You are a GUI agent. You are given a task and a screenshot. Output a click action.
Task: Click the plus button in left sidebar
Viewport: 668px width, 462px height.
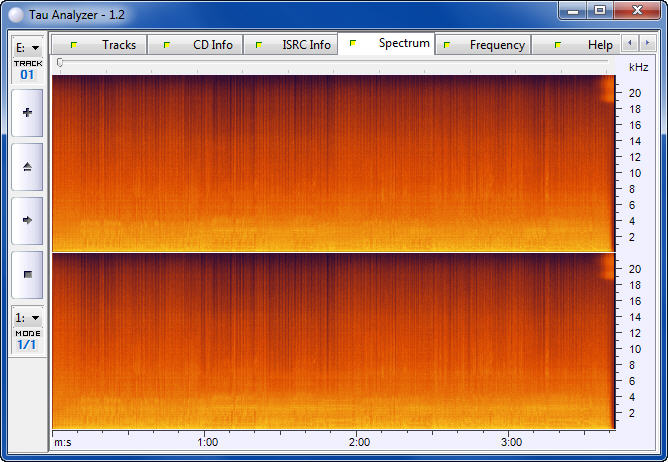(27, 113)
